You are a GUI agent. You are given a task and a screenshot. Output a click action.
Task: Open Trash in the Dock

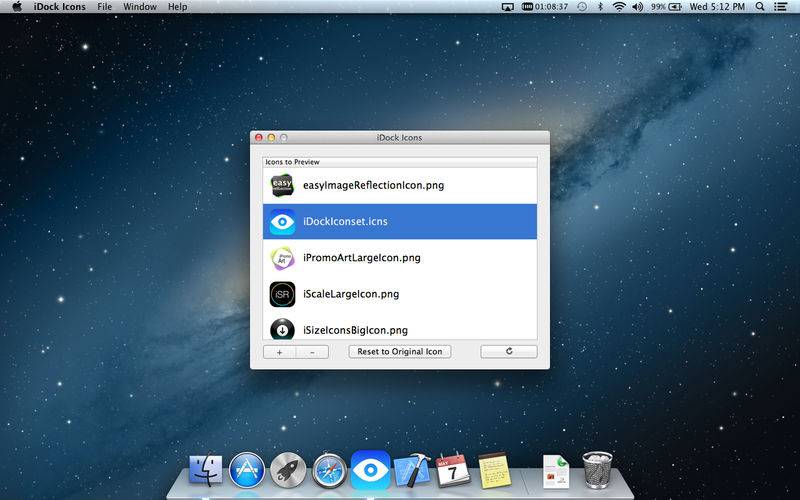(597, 470)
